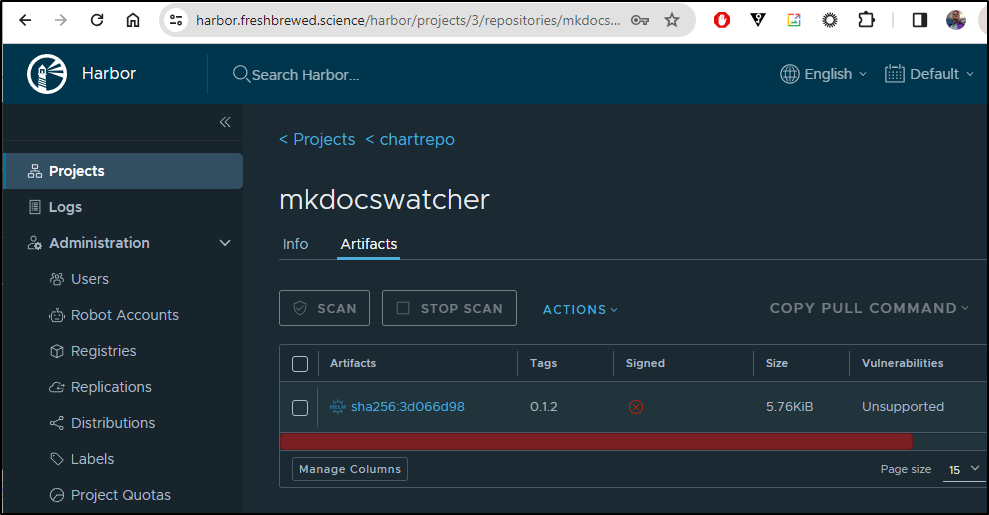Open the extensions puzzle piece menu
The image size is (989, 515).
(x=866, y=20)
